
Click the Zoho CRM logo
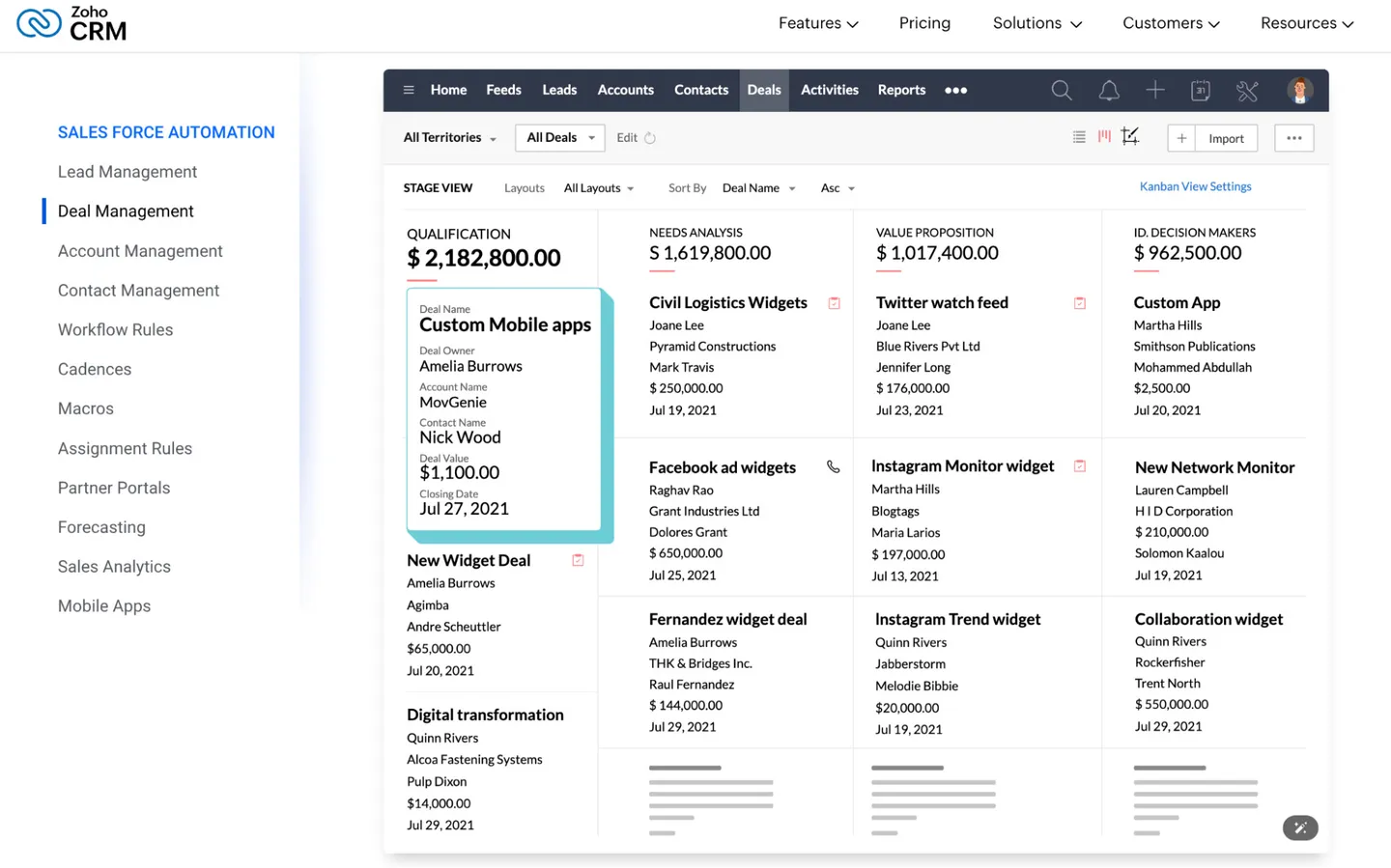72,24
